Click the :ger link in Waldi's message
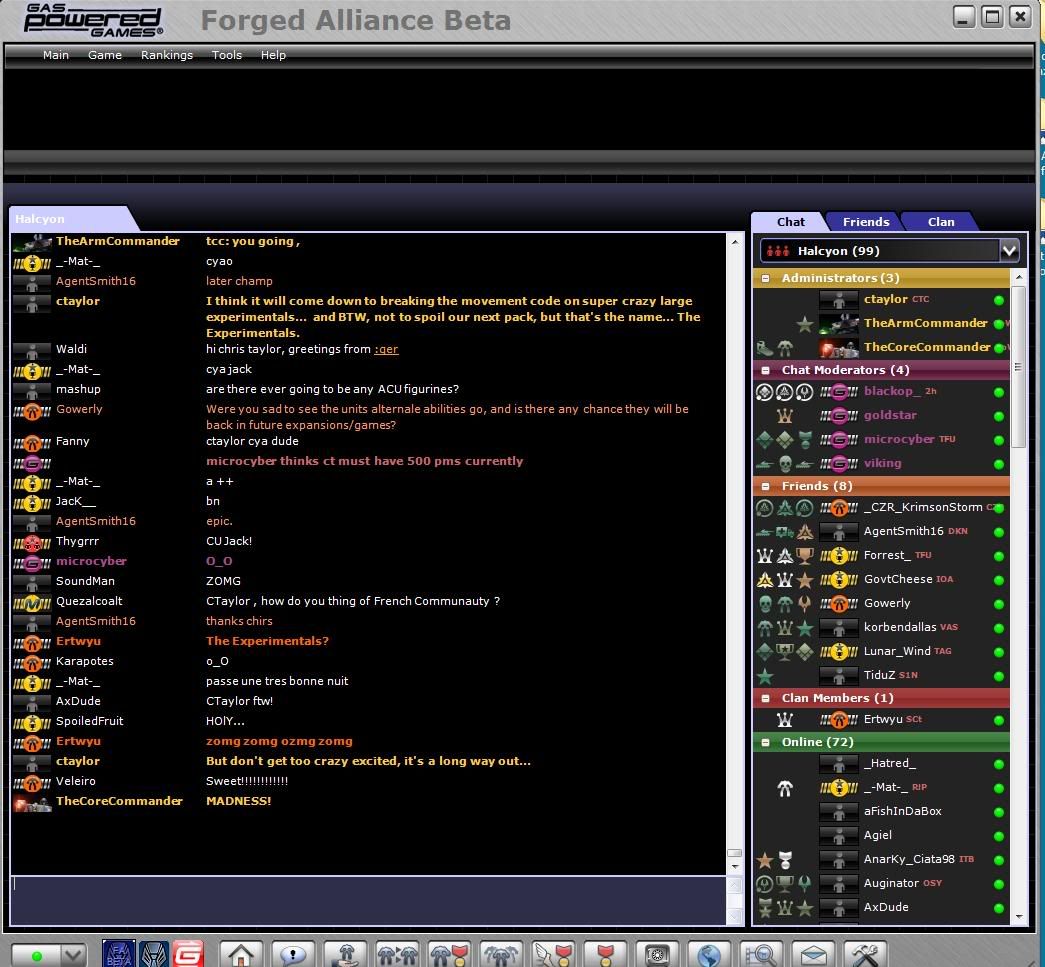Image resolution: width=1045 pixels, height=967 pixels. click(386, 349)
